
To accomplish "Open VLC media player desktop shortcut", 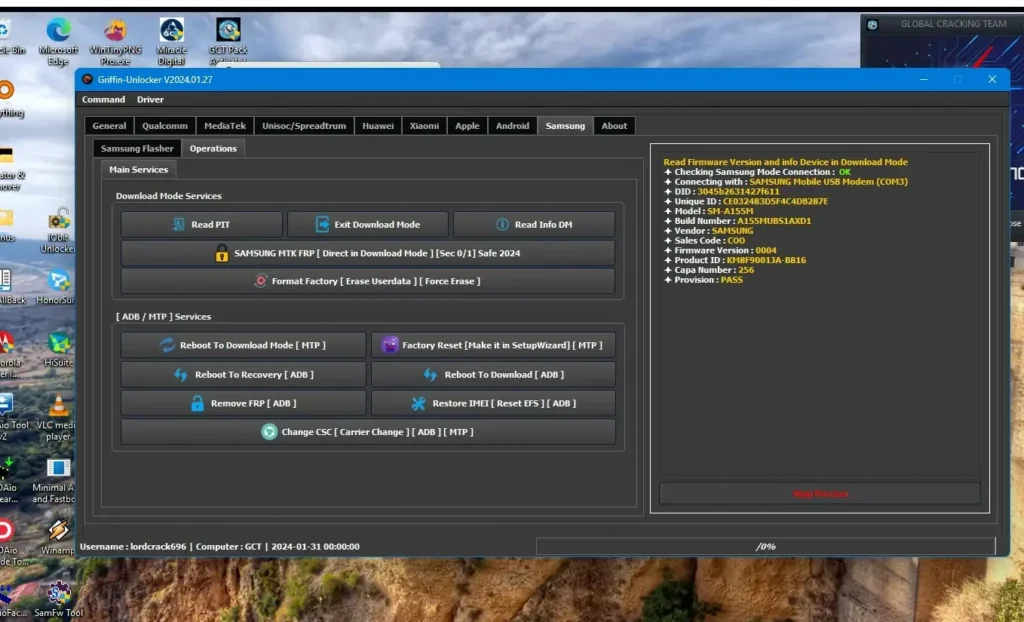I will [x=58, y=415].
